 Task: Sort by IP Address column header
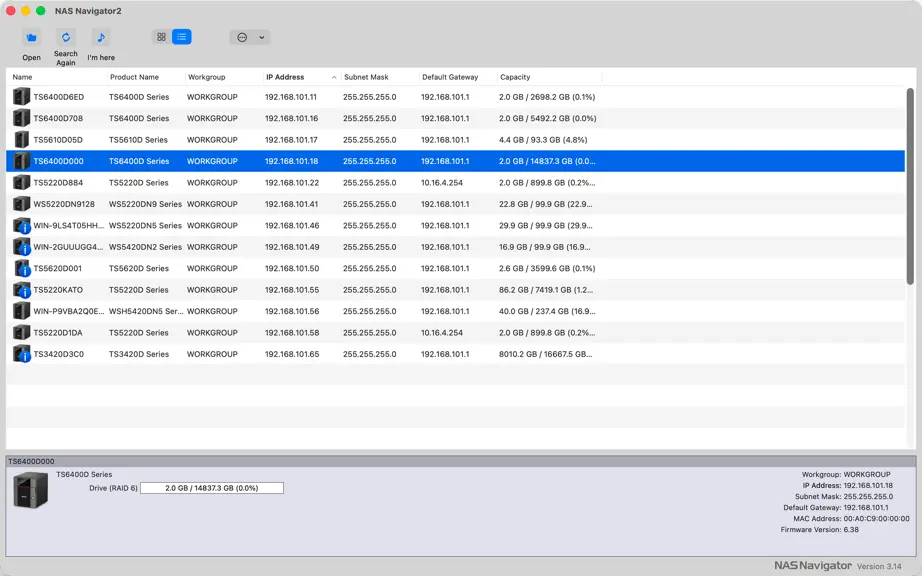[x=285, y=77]
